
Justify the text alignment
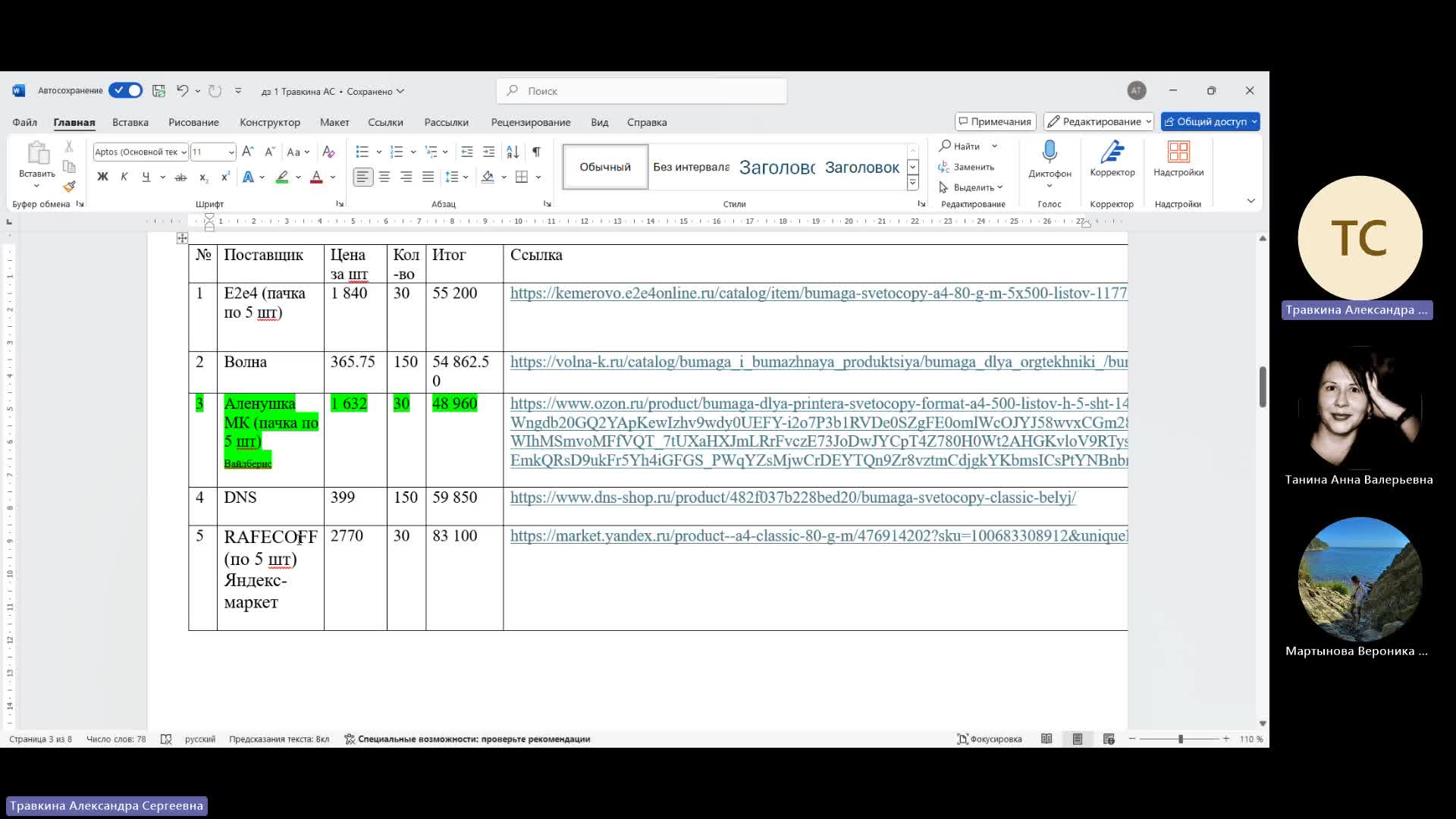[x=428, y=177]
